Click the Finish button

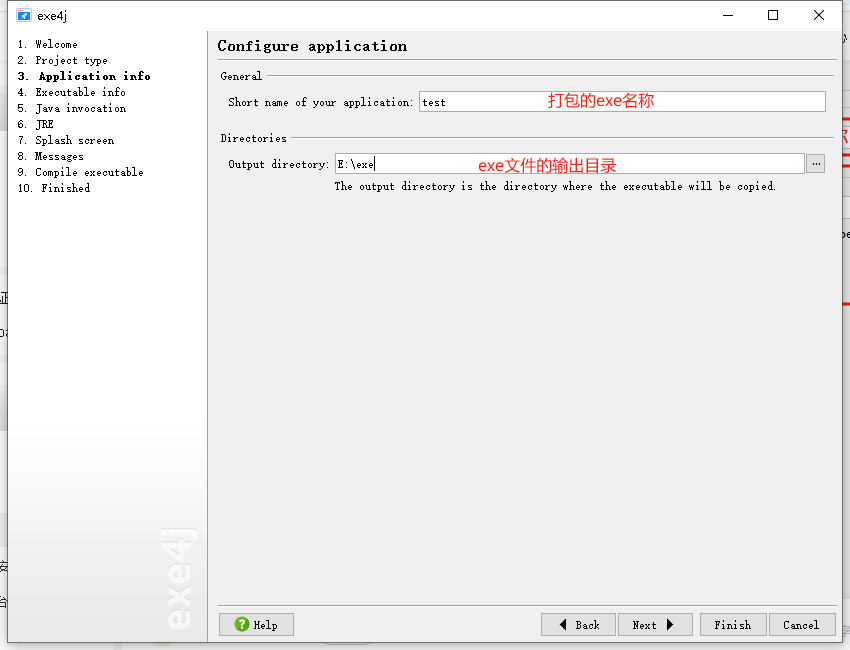[x=733, y=624]
